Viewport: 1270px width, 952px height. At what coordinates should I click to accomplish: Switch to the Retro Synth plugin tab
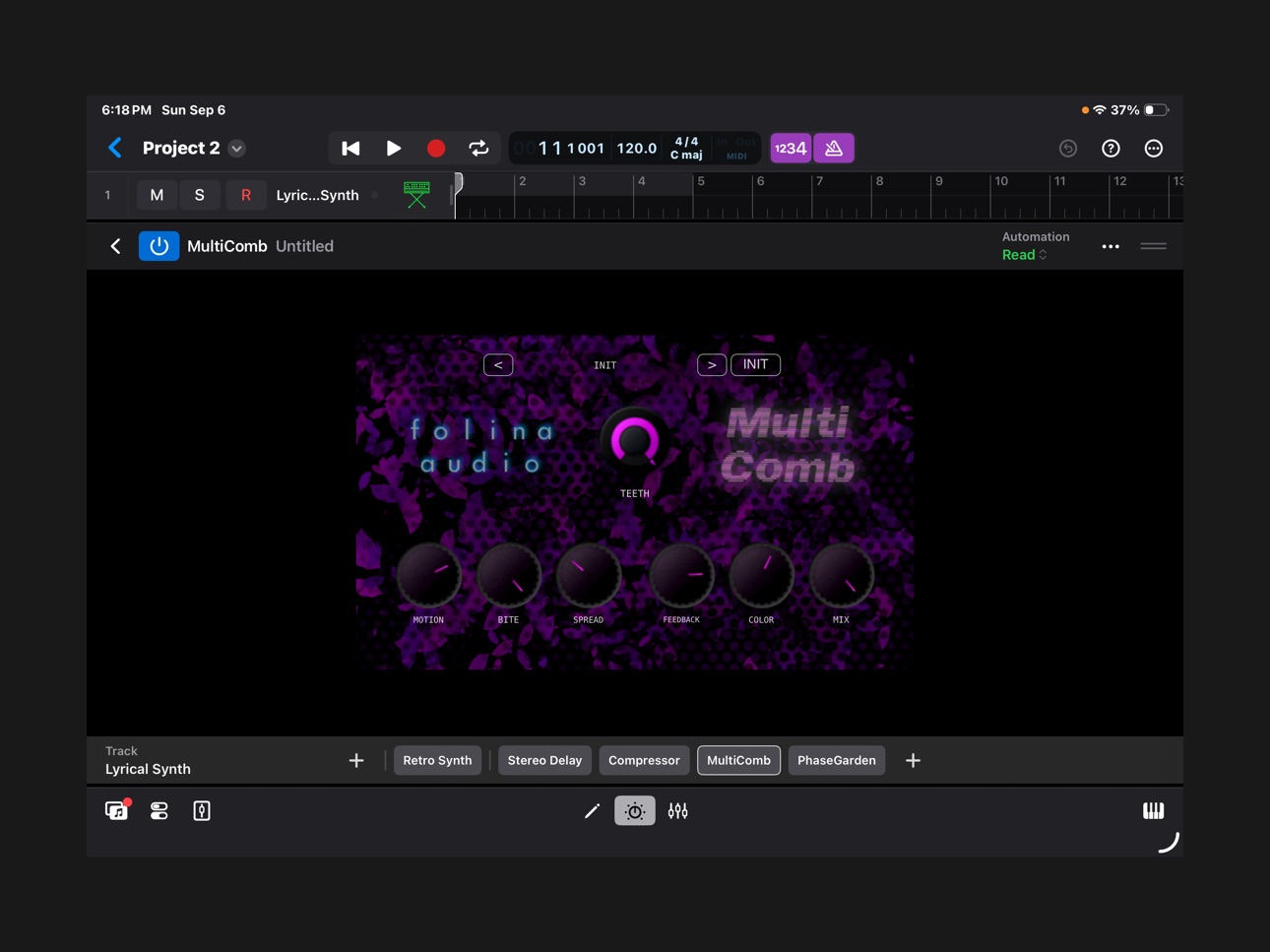[x=437, y=761]
